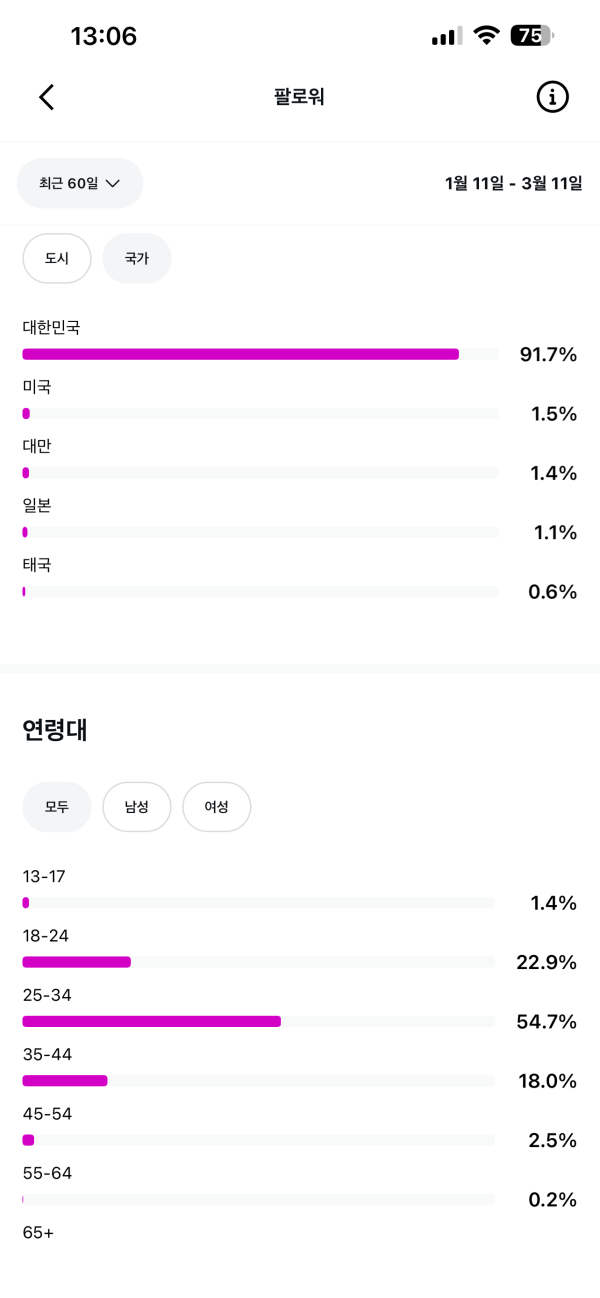This screenshot has height=1298, width=600.
Task: Tap the Wi-Fi status icon
Action: (487, 37)
